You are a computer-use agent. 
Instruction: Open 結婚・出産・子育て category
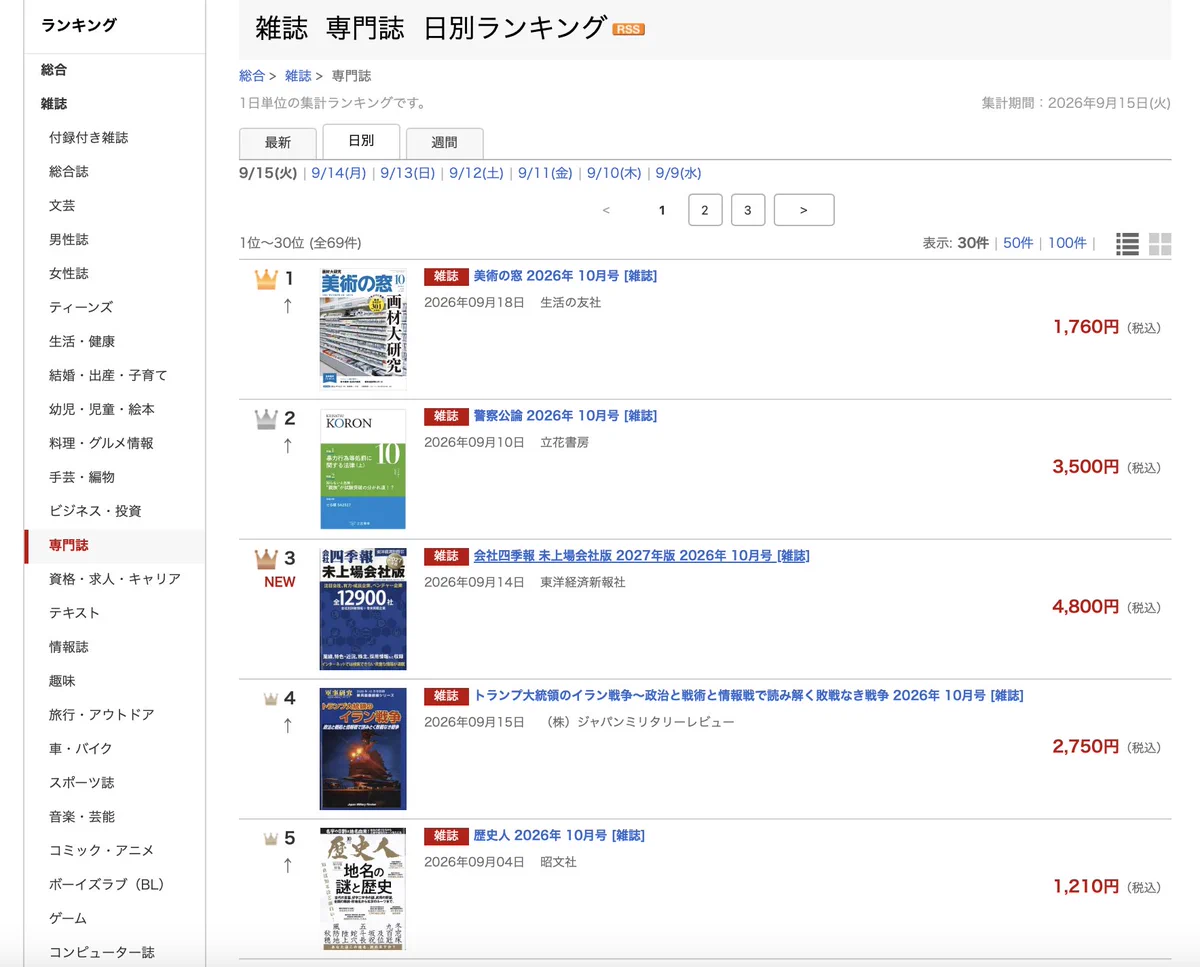click(x=108, y=376)
